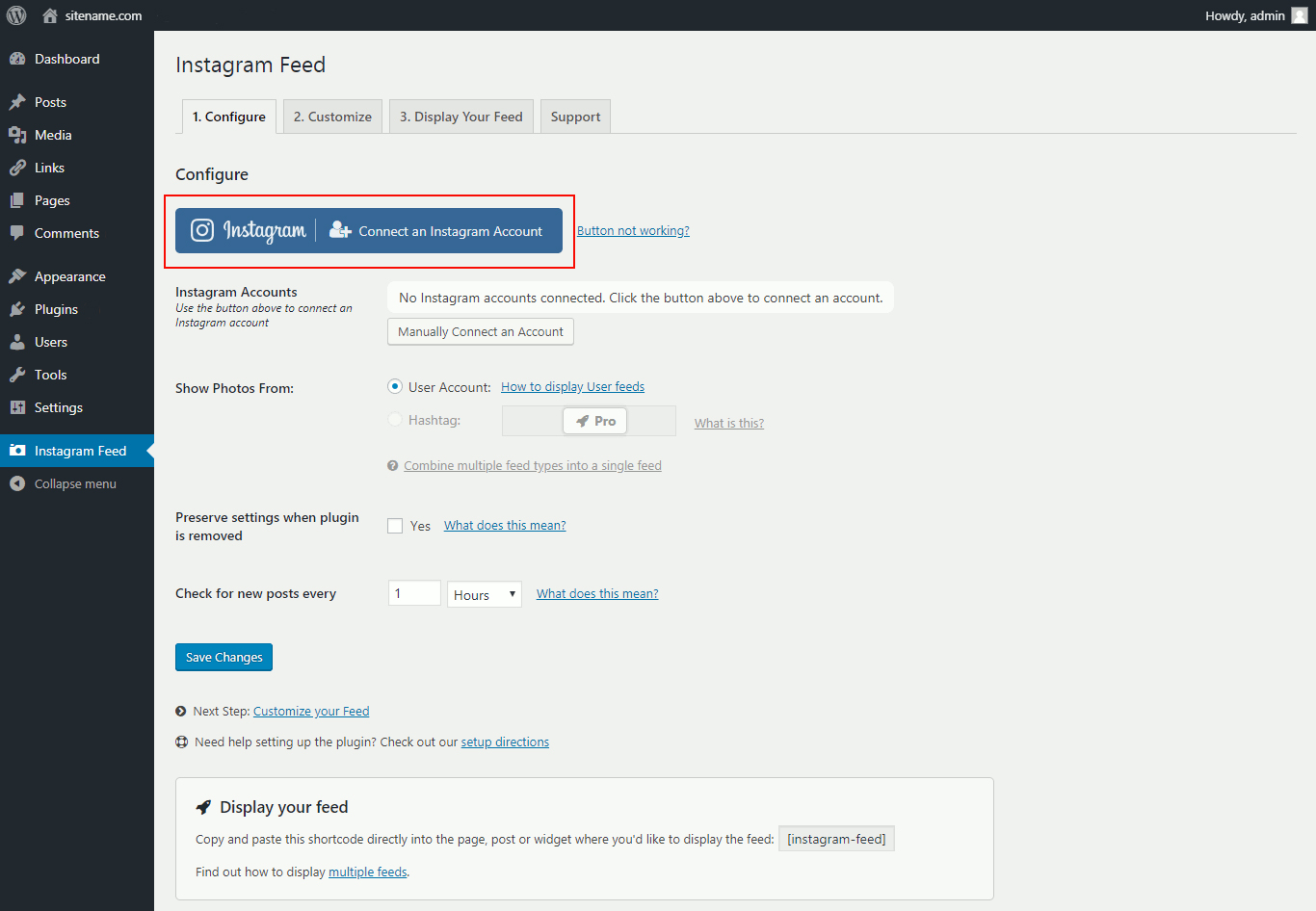Click the Posts pushpin icon

(x=17, y=102)
